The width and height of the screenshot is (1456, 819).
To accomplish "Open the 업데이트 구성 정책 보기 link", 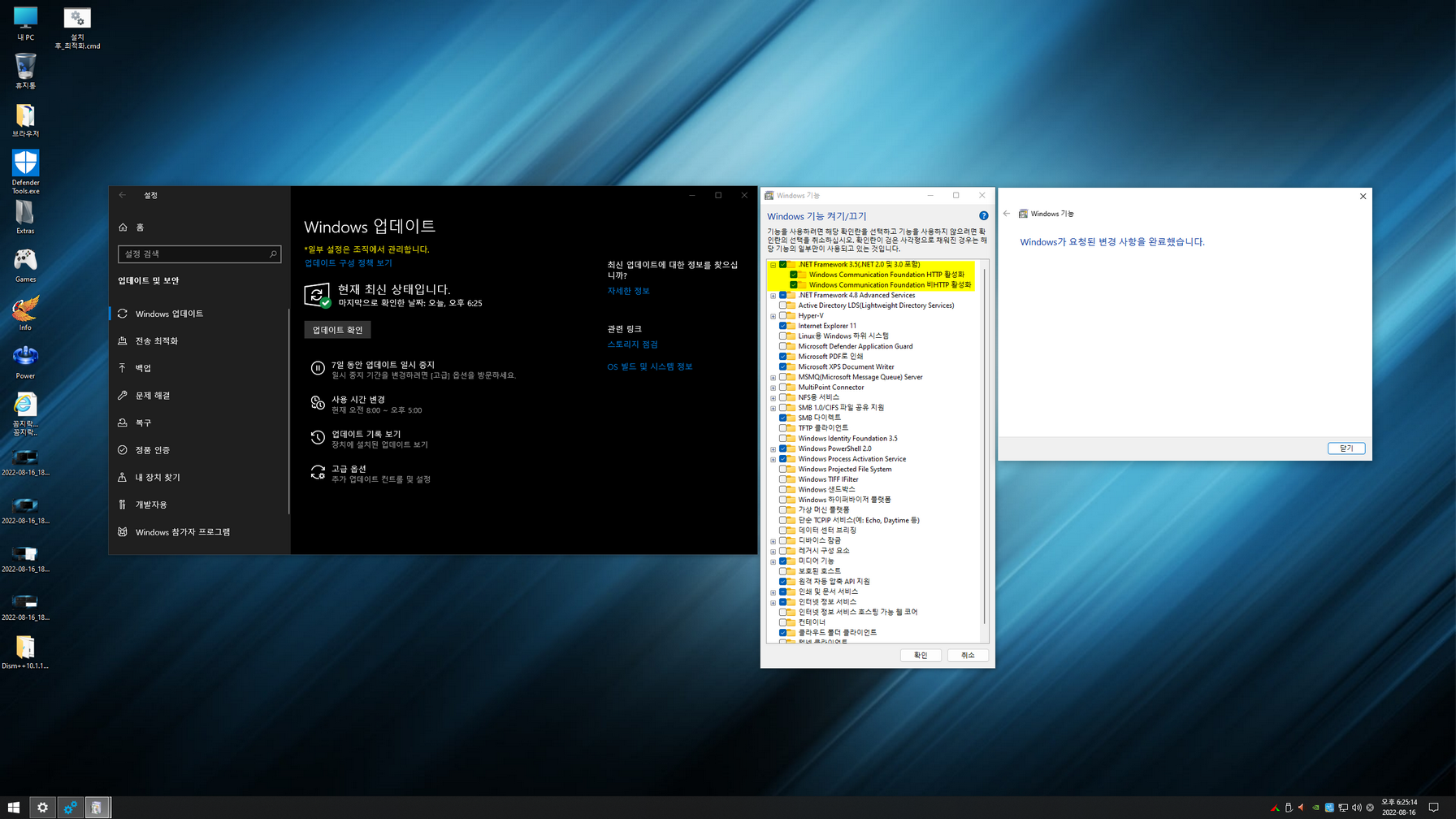I will coord(349,263).
